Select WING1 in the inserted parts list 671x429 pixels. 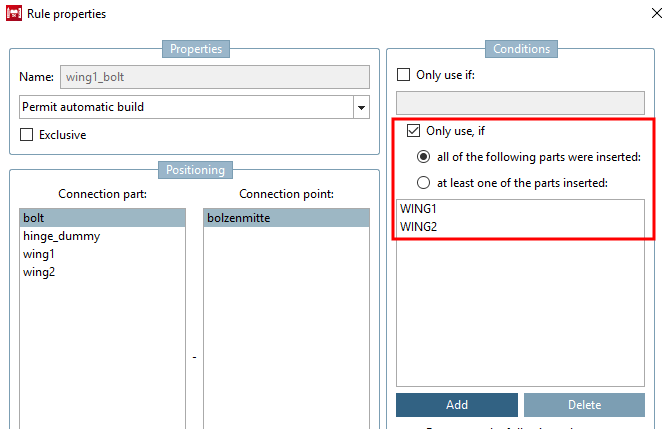(x=418, y=209)
